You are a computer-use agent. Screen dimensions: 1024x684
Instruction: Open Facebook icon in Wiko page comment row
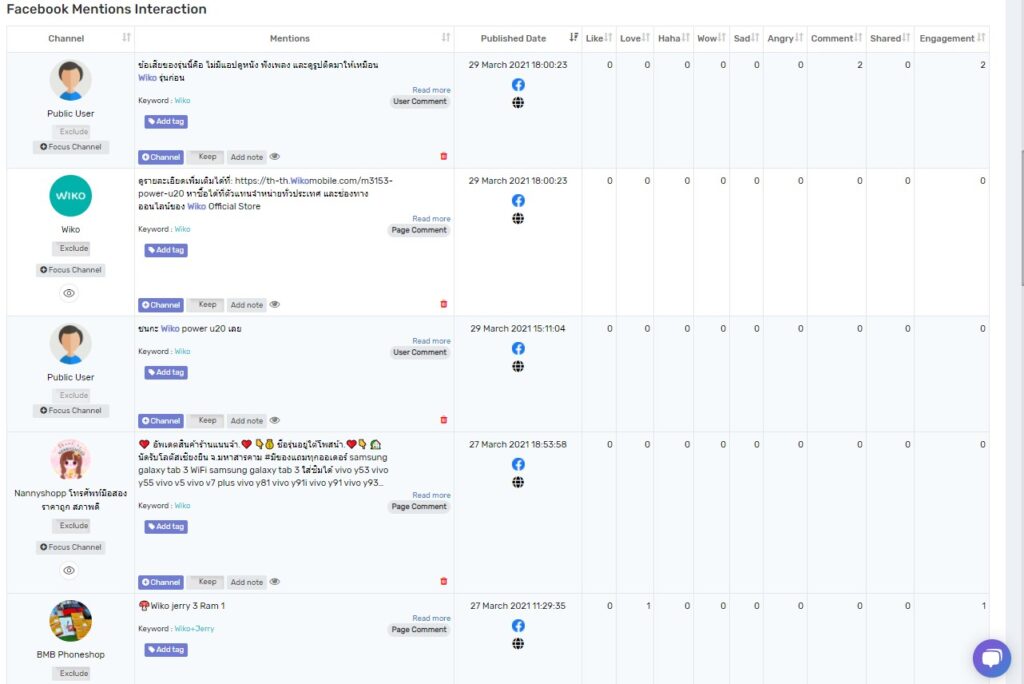click(518, 201)
